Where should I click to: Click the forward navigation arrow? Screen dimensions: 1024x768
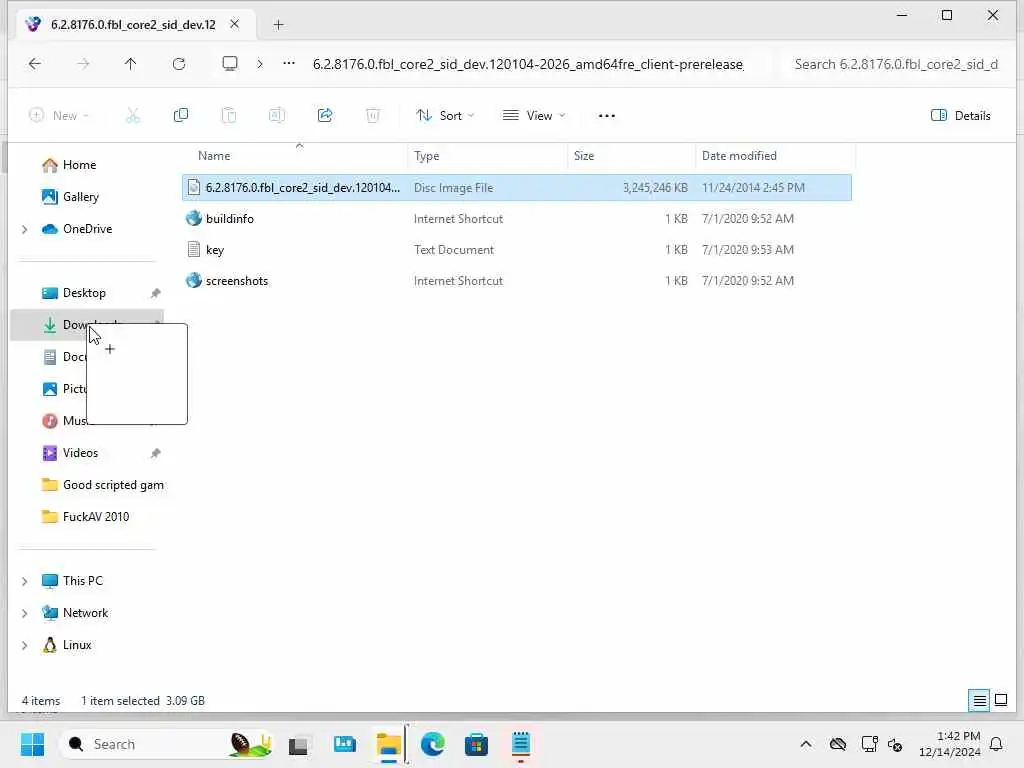[x=83, y=64]
